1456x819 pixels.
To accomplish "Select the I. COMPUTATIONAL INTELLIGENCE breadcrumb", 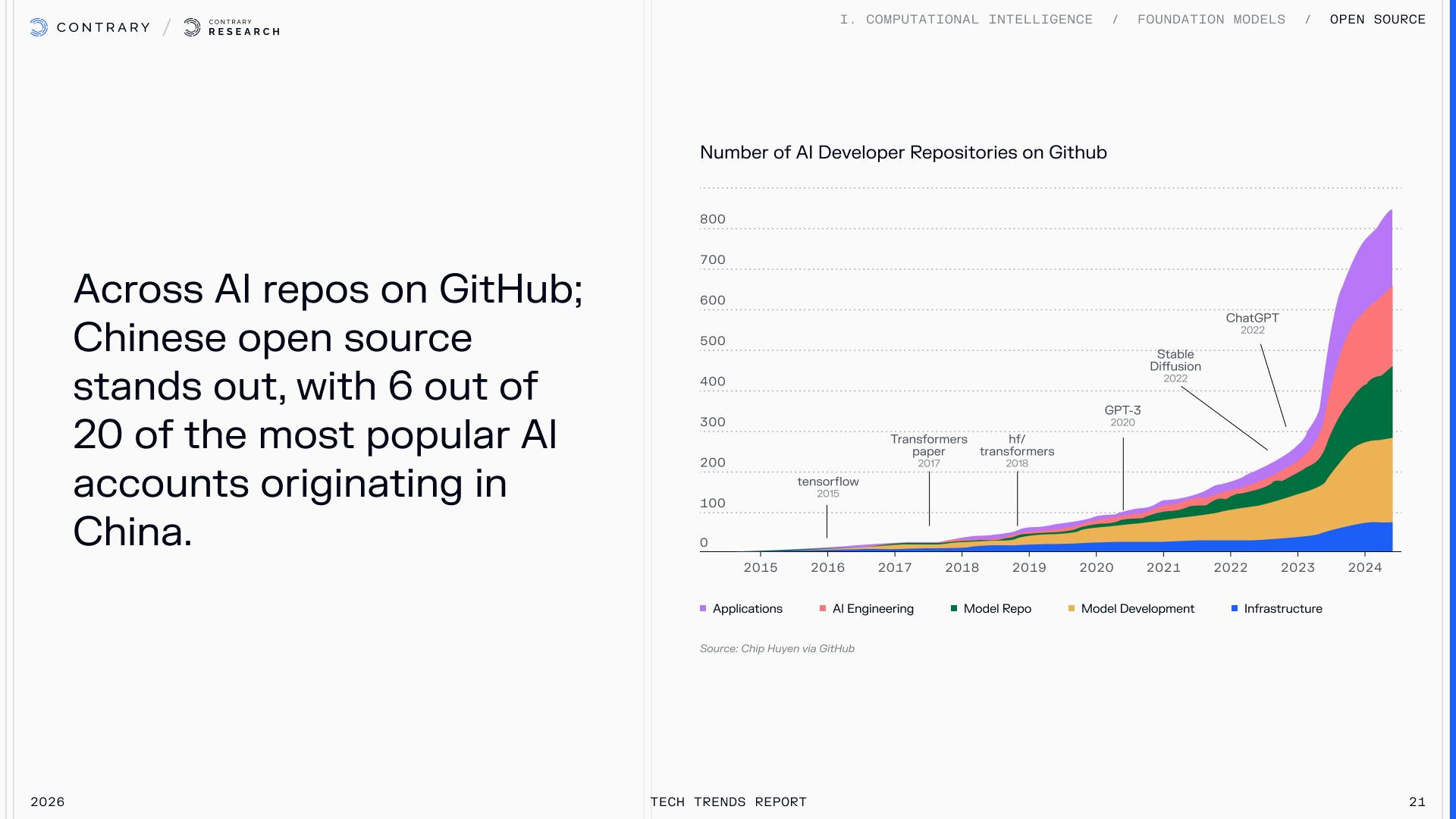I will 966,20.
